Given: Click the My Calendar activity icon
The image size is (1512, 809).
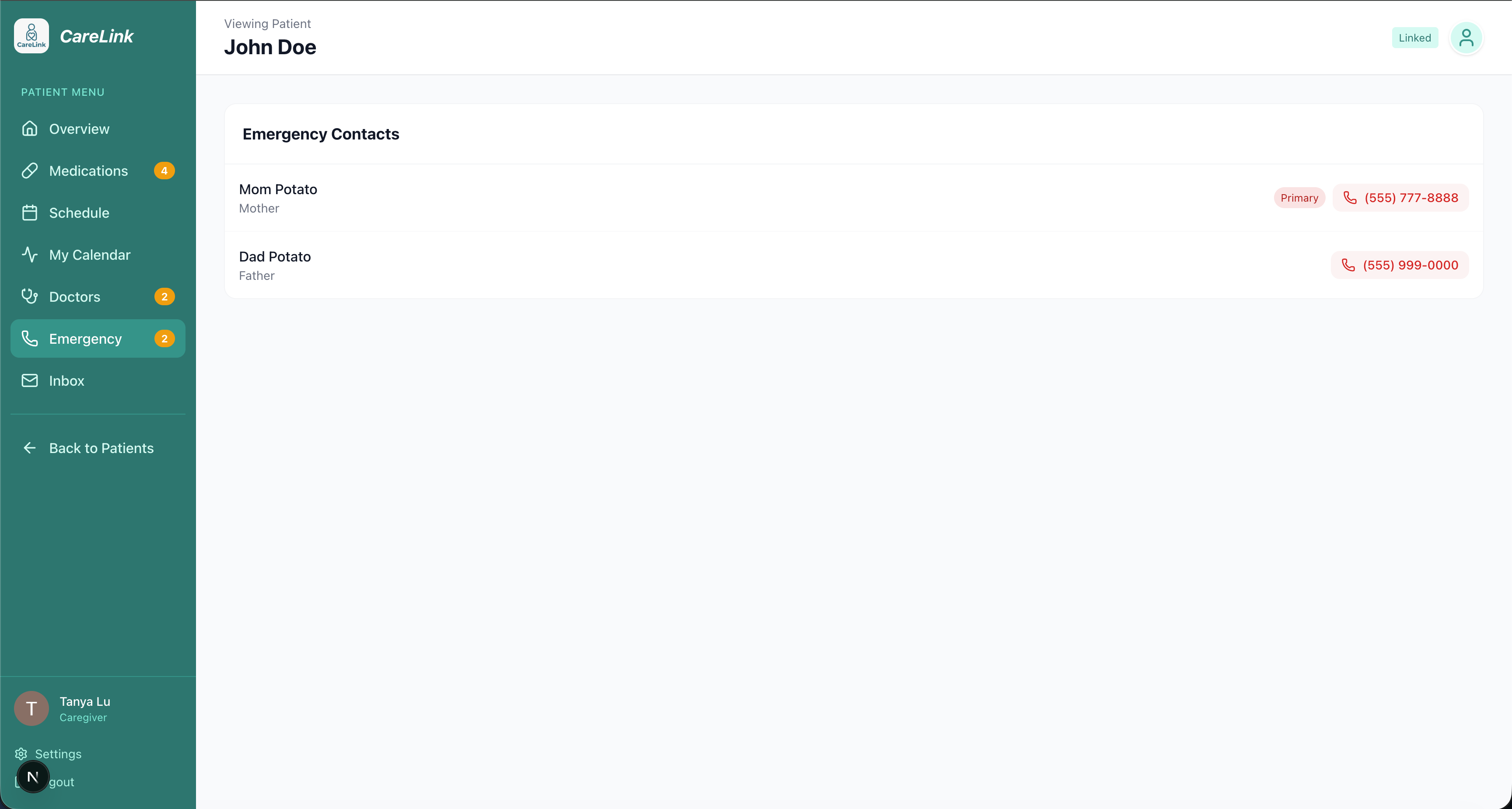Looking at the screenshot, I should coord(29,255).
